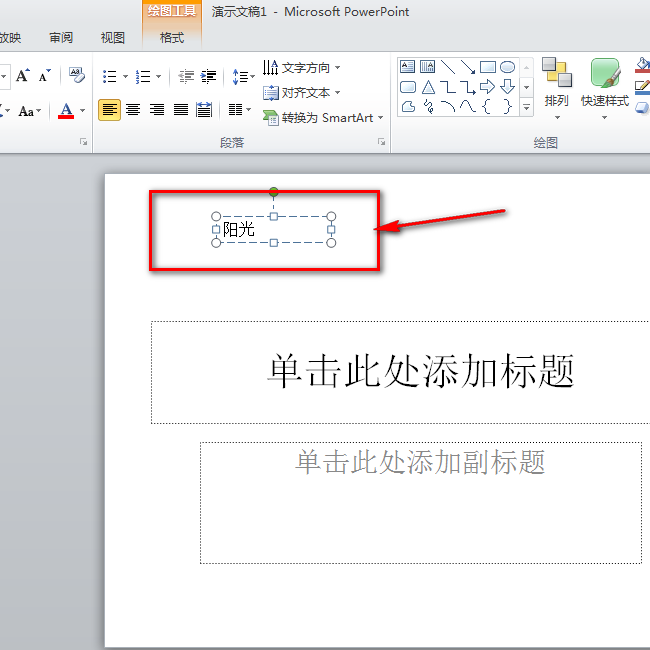650x650 pixels.
Task: Select the elbow connector shape
Action: point(448,87)
